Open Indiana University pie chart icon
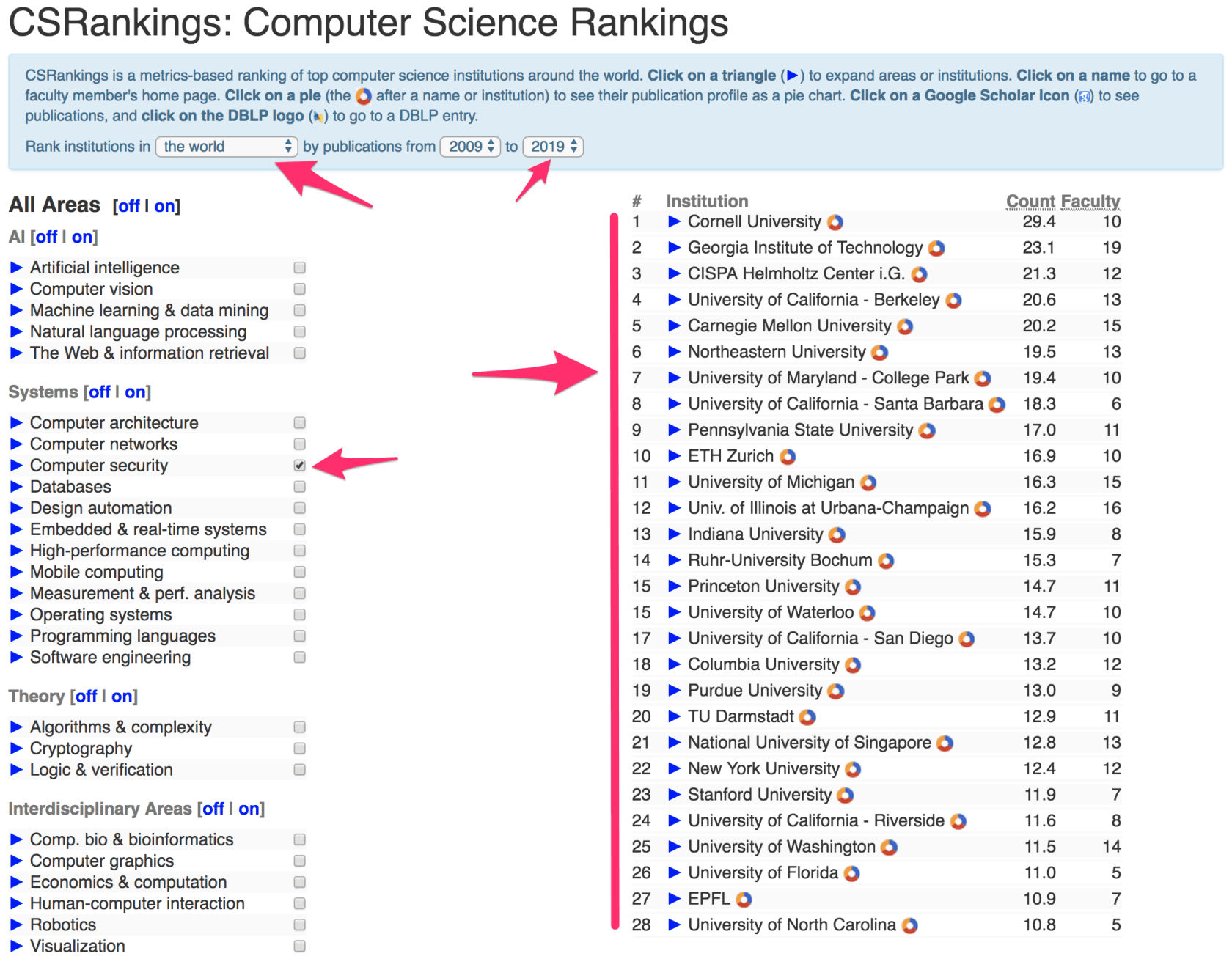Viewport: 1232px width, 959px height. (837, 534)
